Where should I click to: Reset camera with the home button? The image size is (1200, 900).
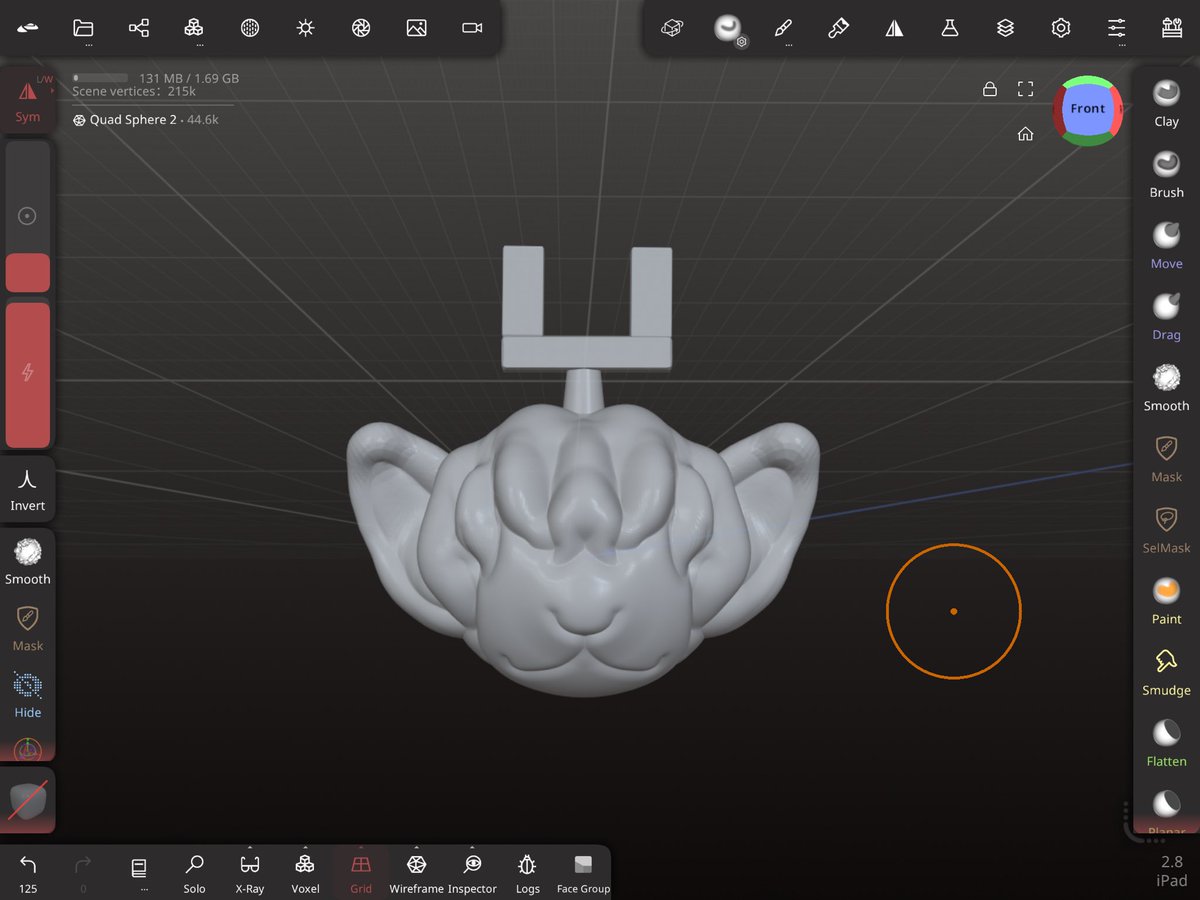point(1025,134)
